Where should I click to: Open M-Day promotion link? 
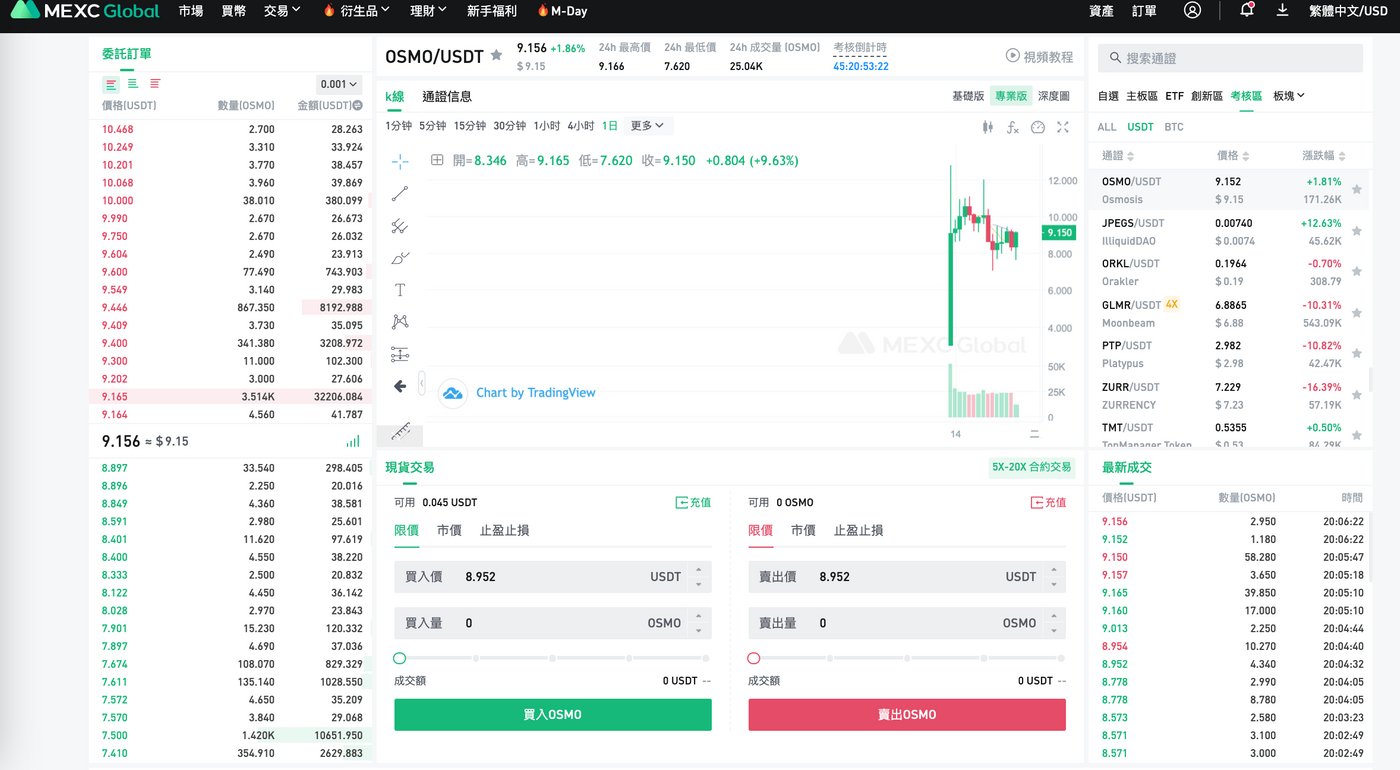[x=562, y=11]
